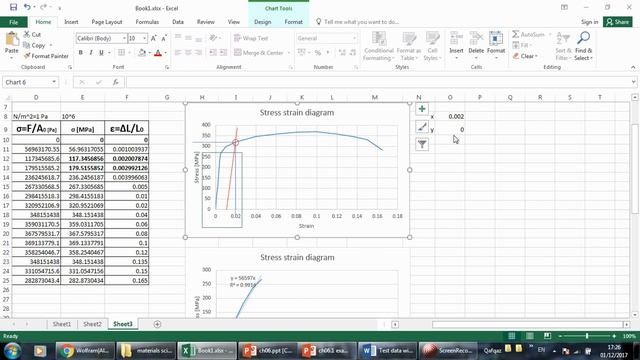Click the Cut scissors command

32,34
